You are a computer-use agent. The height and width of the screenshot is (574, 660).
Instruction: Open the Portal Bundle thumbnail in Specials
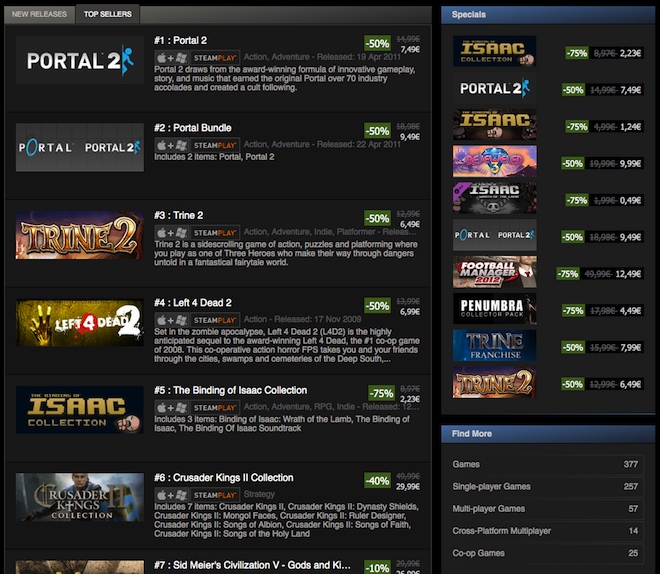pyautogui.click(x=495, y=235)
